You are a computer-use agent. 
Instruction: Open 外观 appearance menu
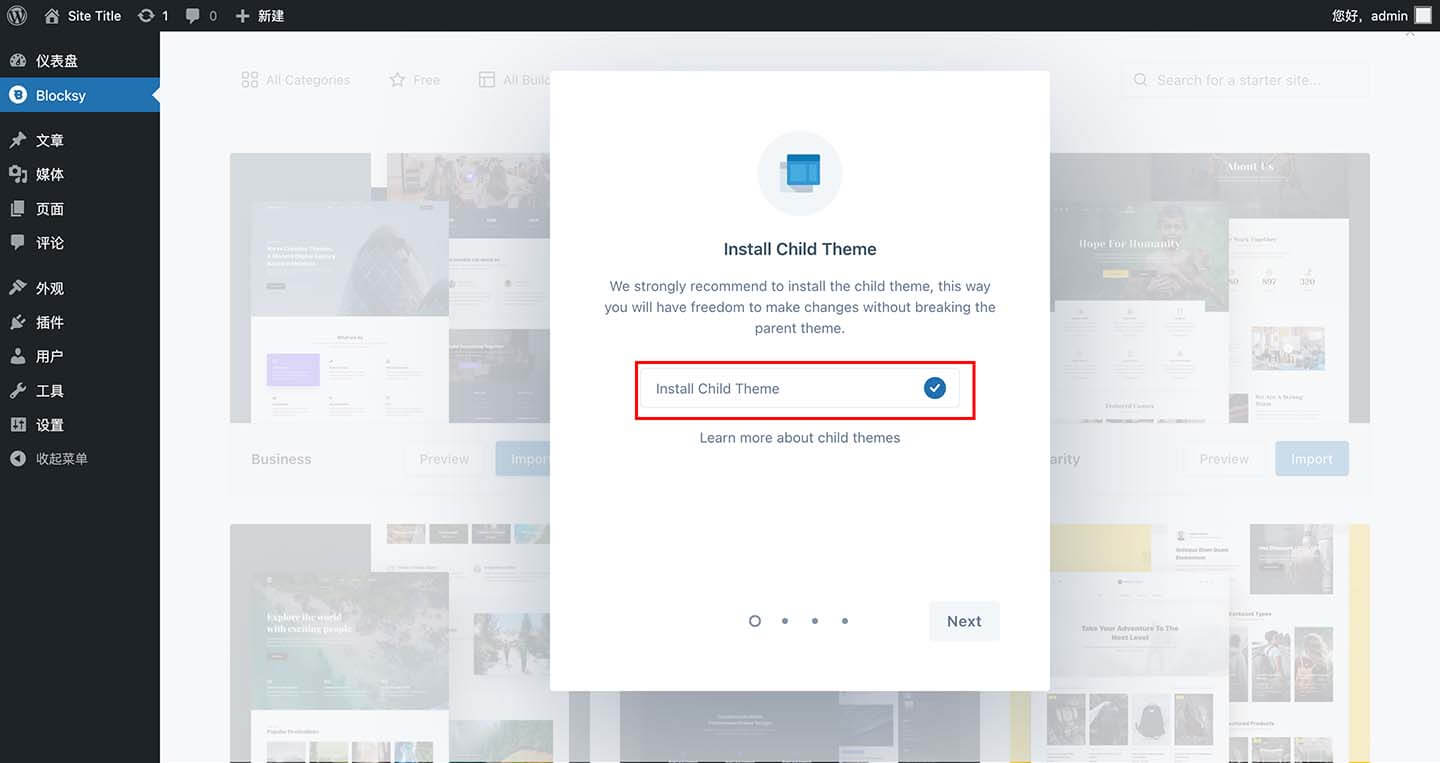(x=80, y=287)
